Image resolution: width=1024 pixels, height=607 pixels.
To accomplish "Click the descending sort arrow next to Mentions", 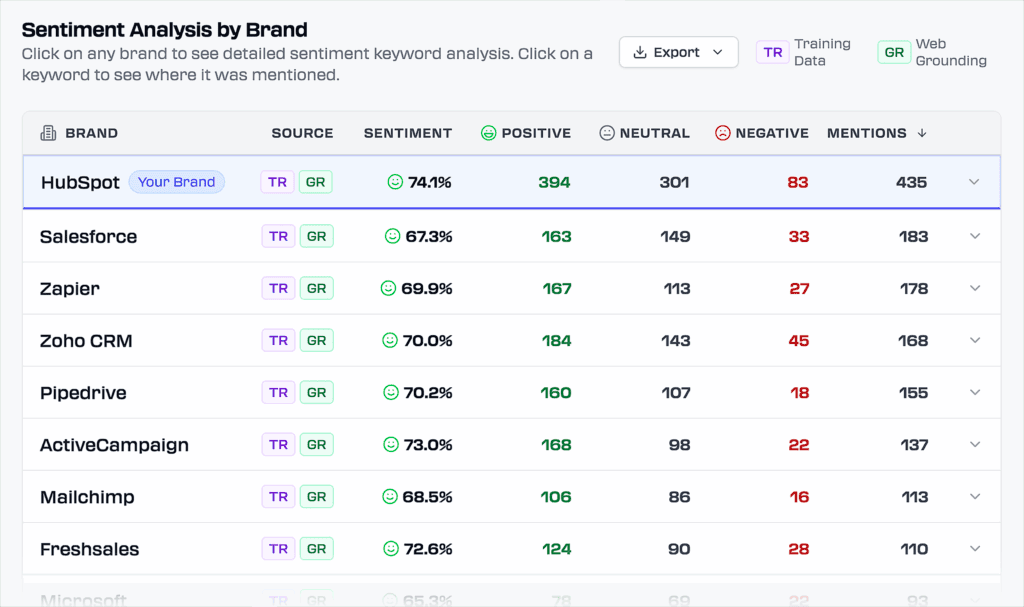I will coord(922,132).
